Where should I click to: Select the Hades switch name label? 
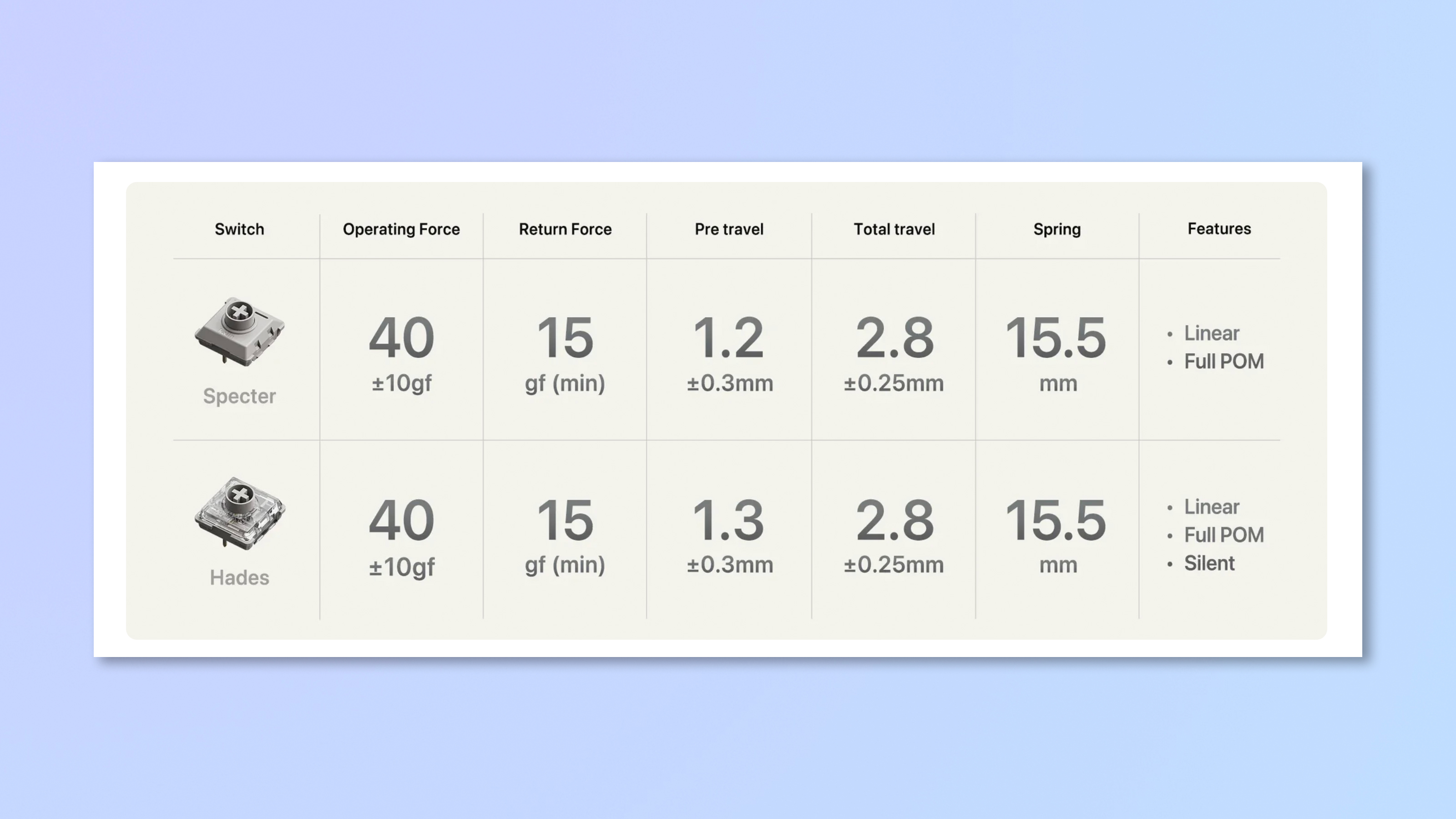[x=239, y=578]
